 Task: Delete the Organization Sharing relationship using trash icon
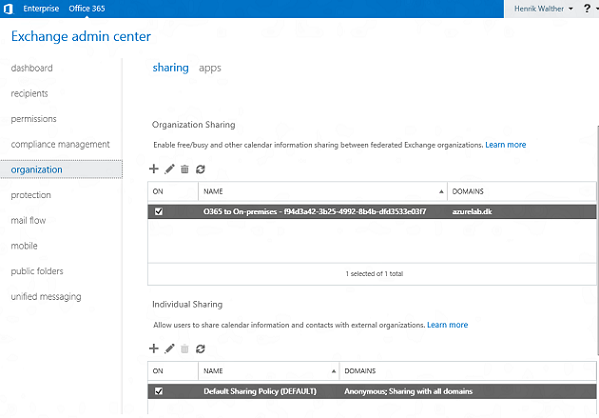(x=185, y=169)
